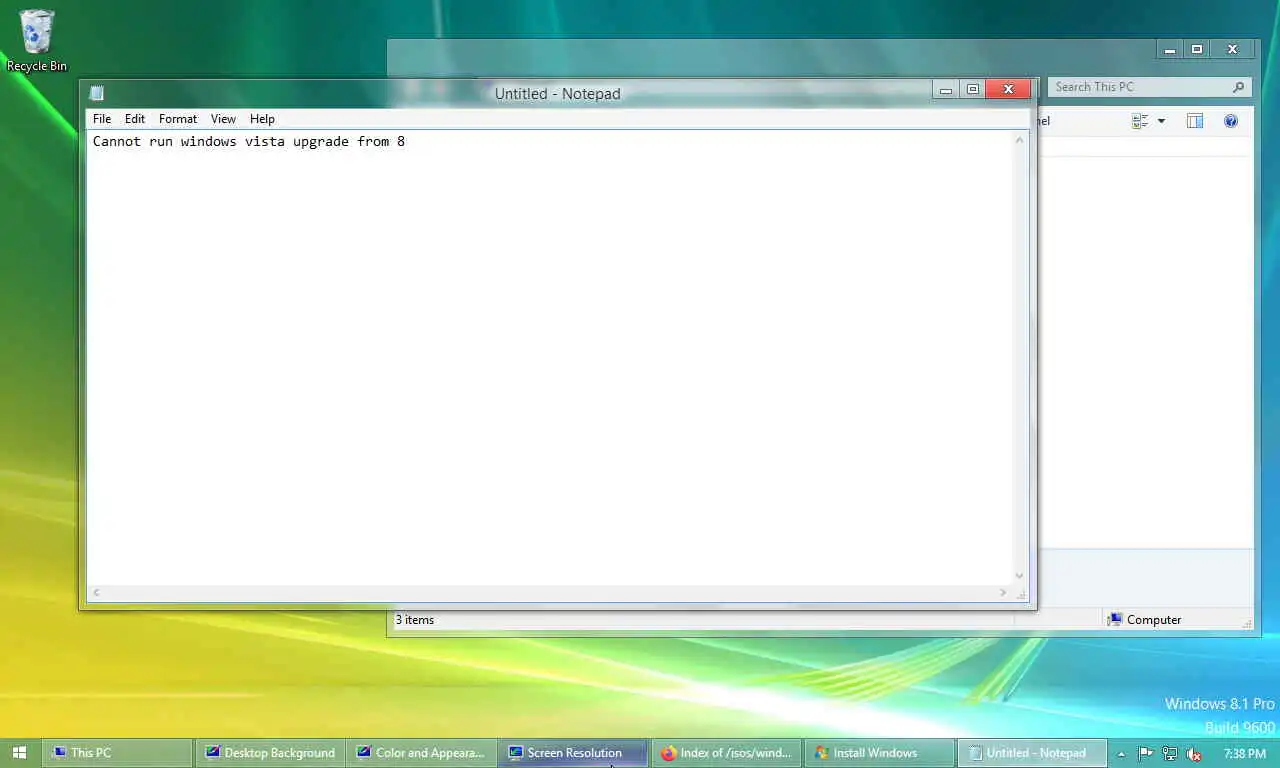Switch to Firefox 'Index of /isos' taskbar button
The image size is (1280, 768).
coord(727,753)
